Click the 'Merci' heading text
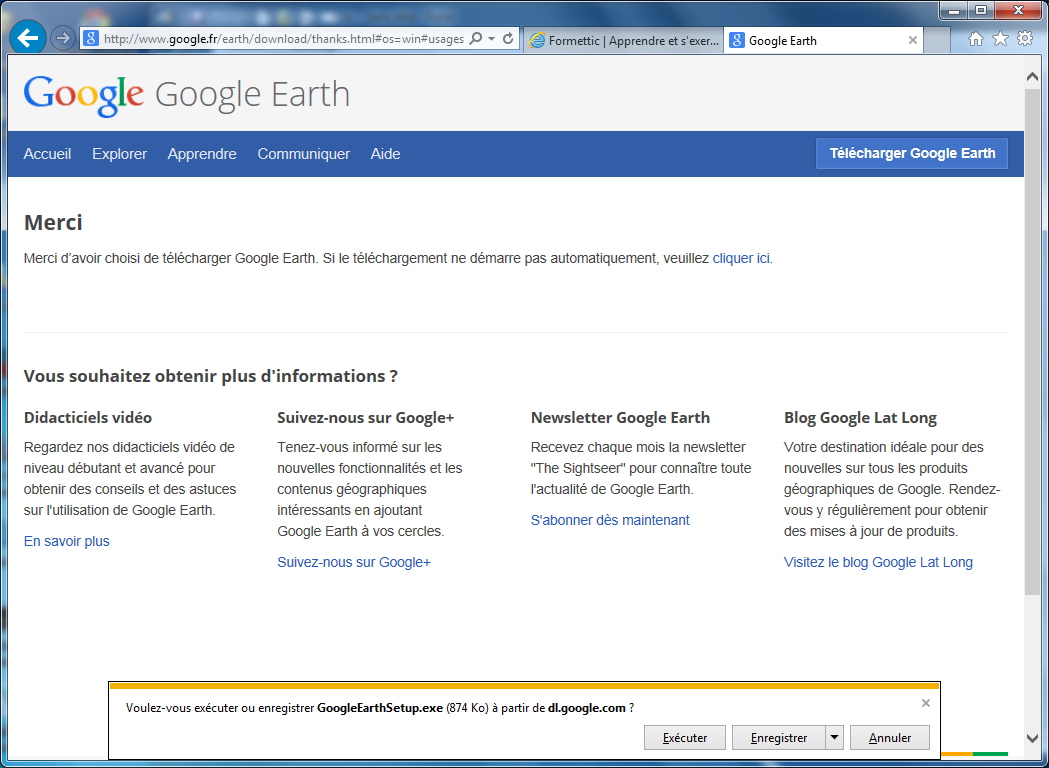 point(53,222)
